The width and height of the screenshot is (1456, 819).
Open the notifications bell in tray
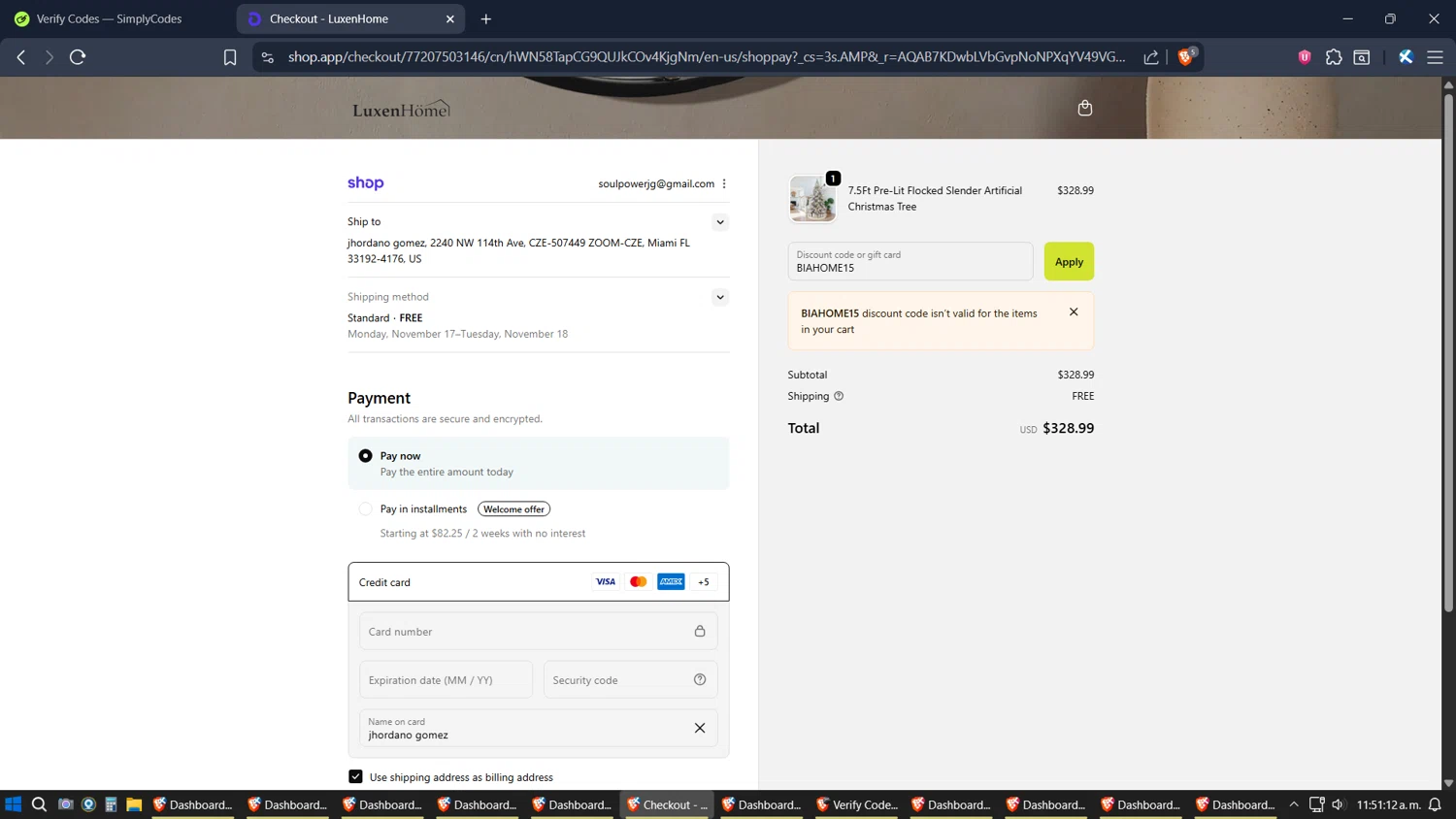pos(1435,804)
